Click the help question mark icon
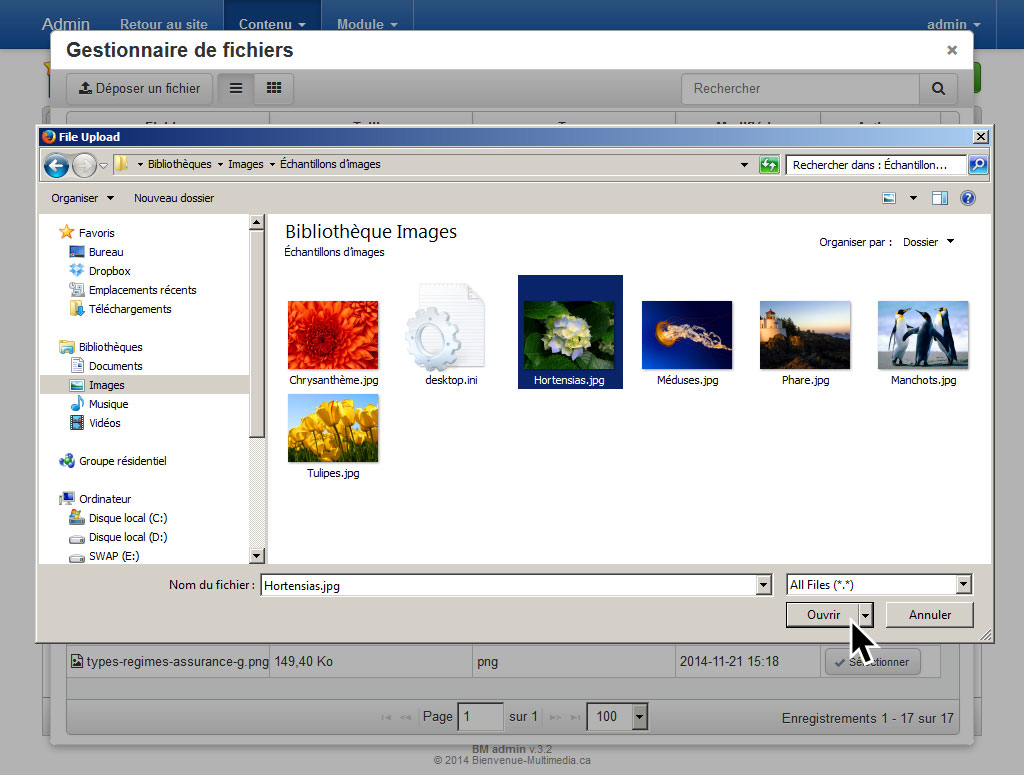 tap(967, 198)
